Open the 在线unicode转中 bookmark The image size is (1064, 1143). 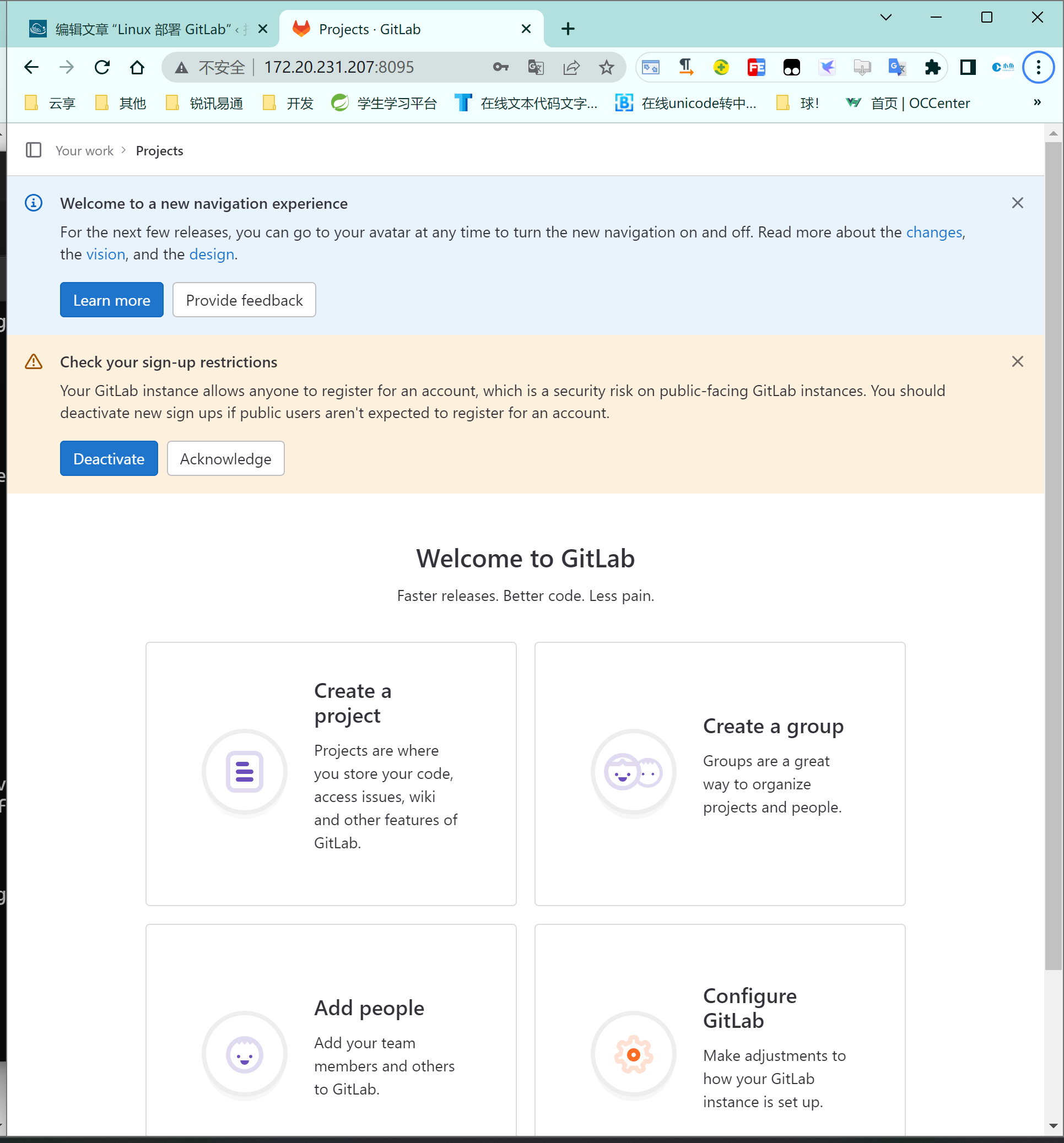coord(685,103)
